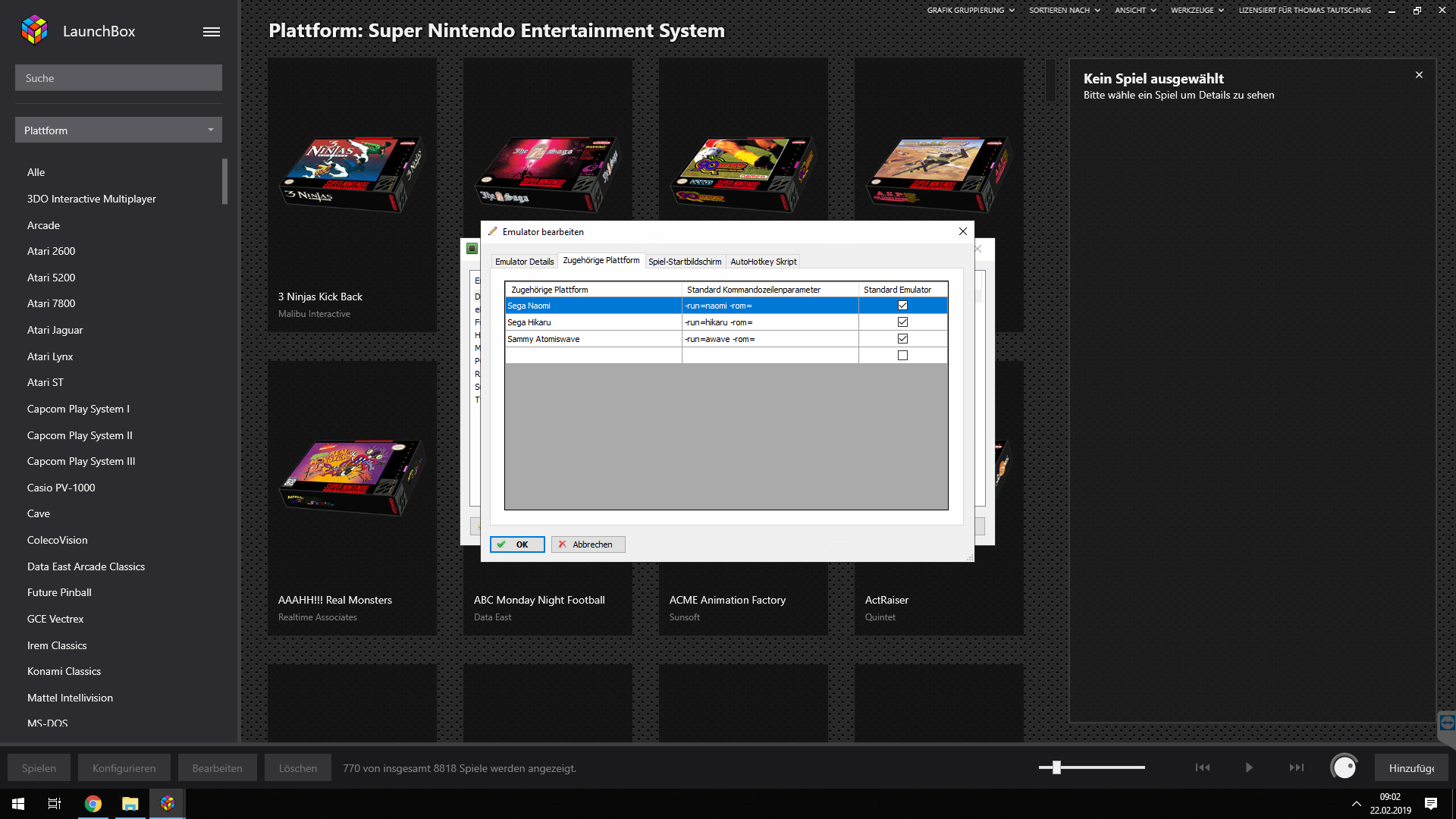Show hidden system tray icons
The height and width of the screenshot is (819, 1456).
coord(1356,804)
